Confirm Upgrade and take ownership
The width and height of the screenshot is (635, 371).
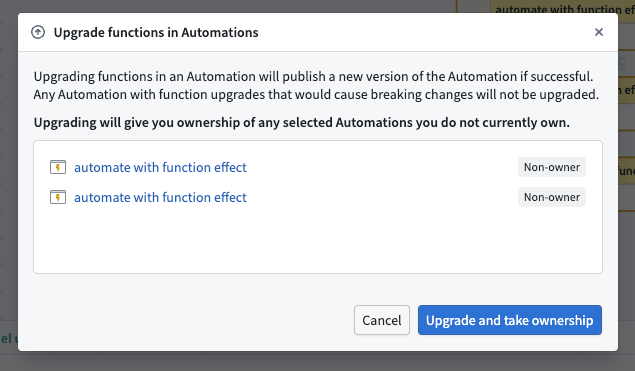click(509, 320)
